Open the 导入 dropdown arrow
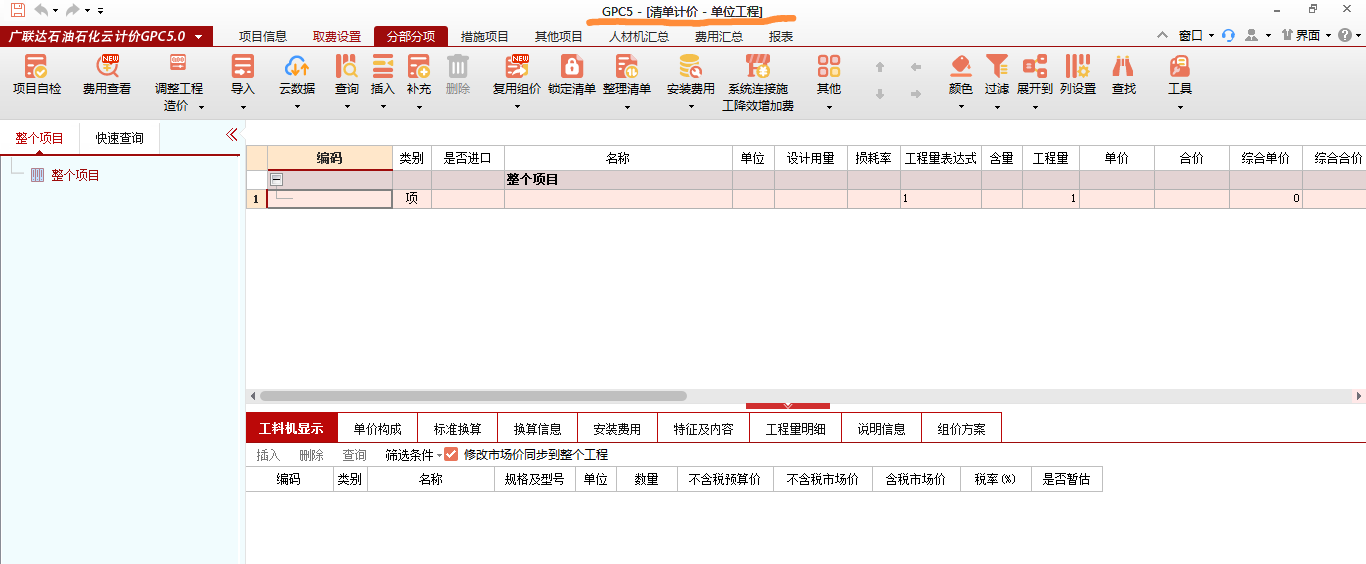The image size is (1366, 564). pyautogui.click(x=243, y=106)
